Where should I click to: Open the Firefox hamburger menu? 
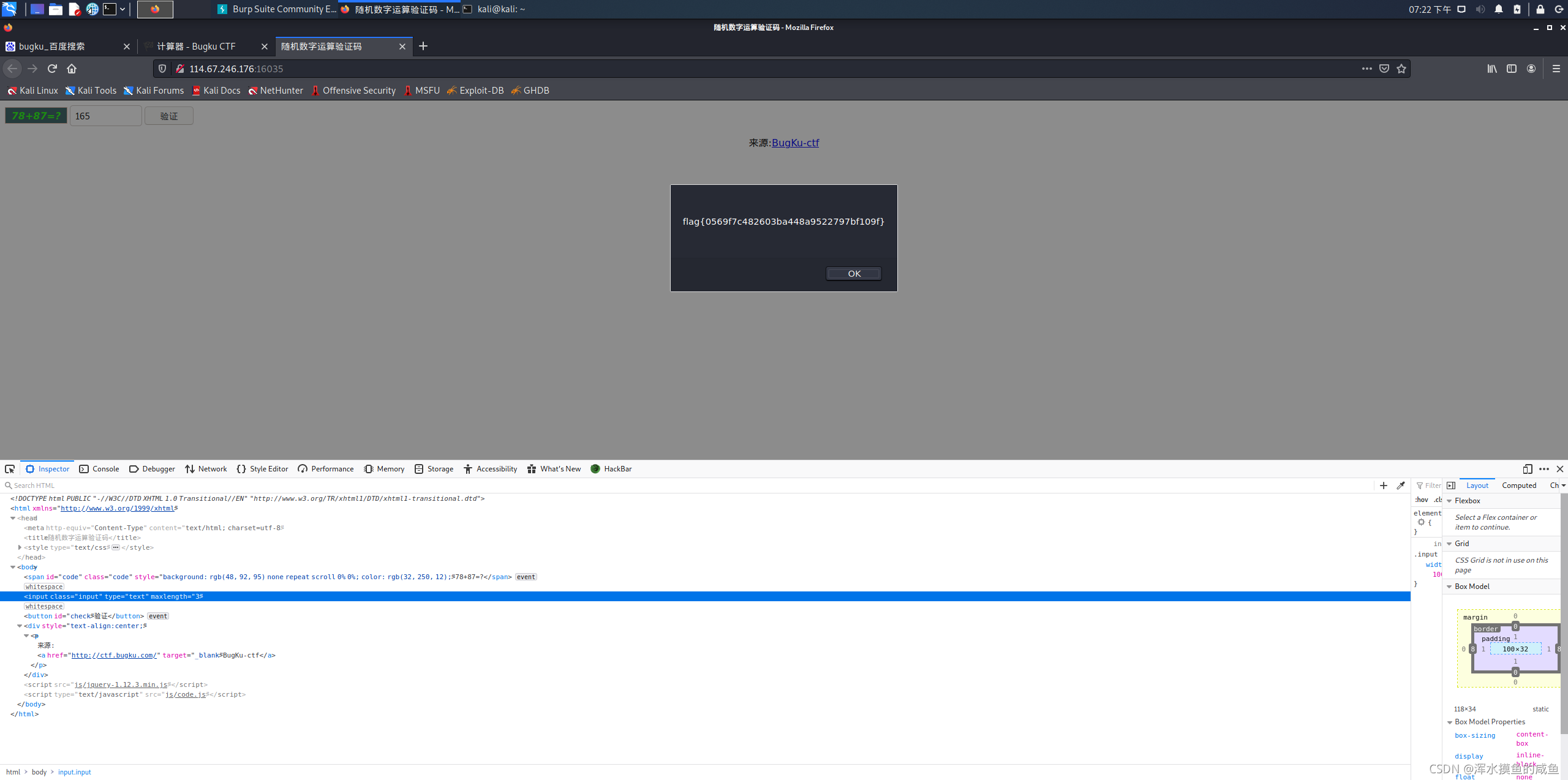tap(1556, 69)
